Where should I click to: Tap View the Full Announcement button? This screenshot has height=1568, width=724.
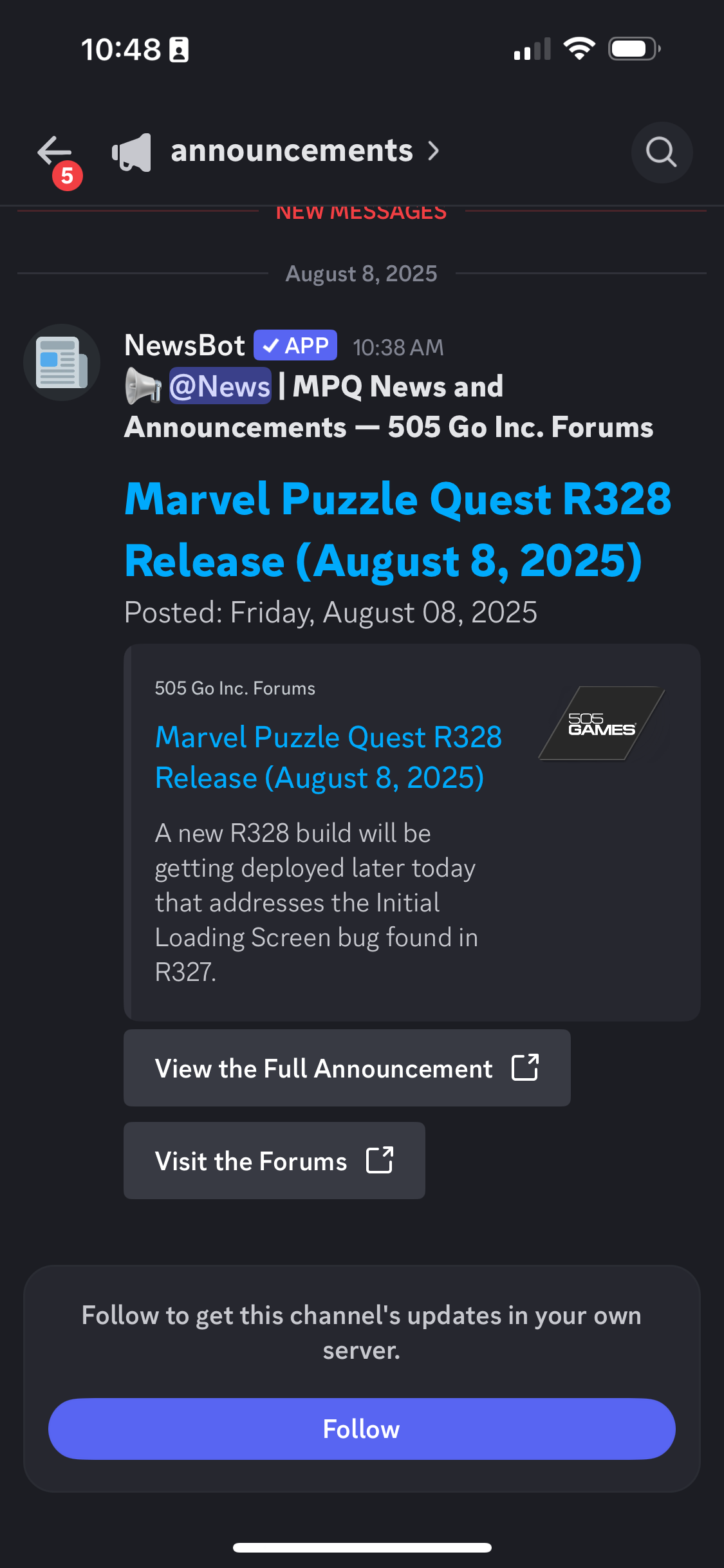pyautogui.click(x=347, y=1068)
